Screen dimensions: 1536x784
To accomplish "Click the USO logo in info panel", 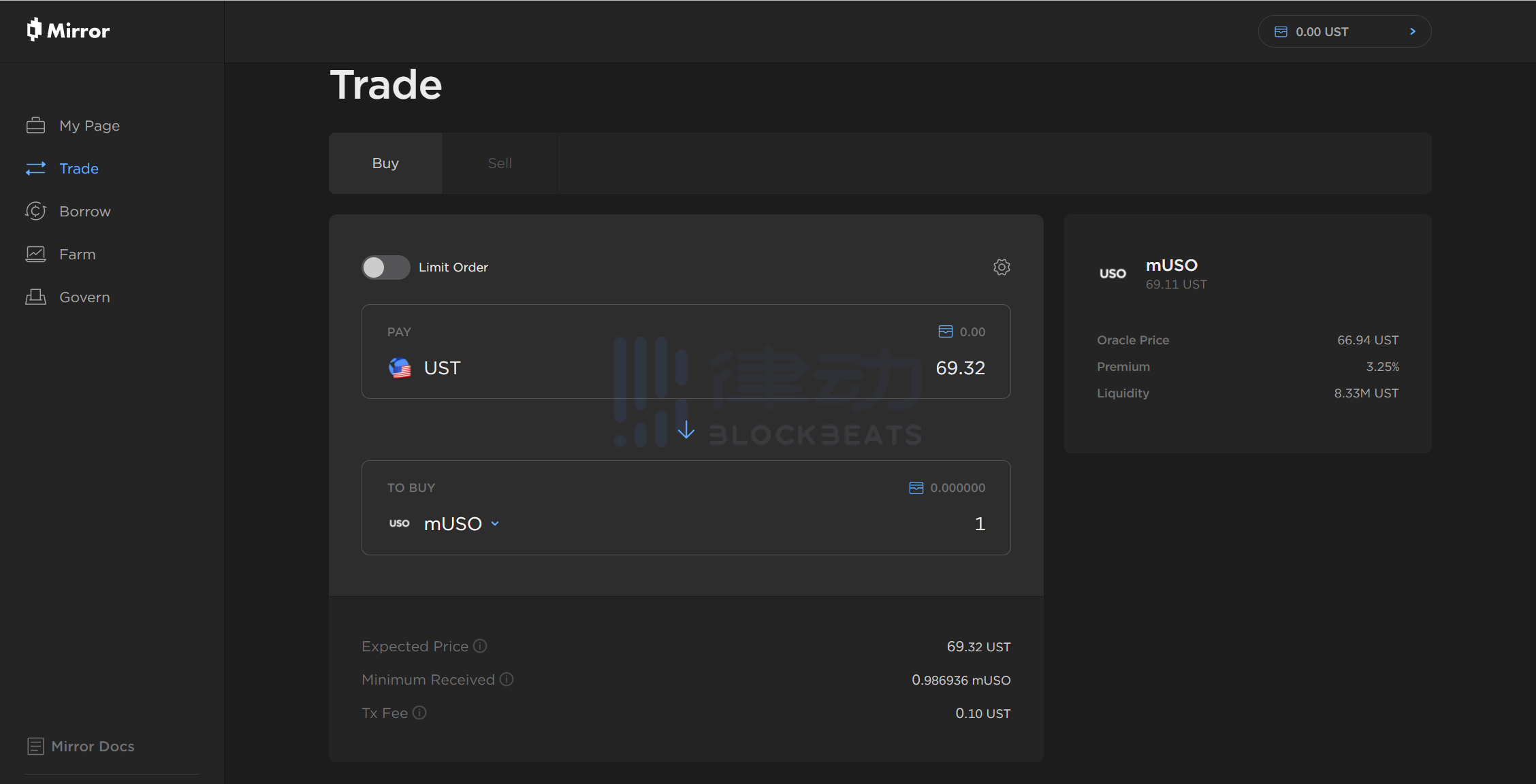I will point(1113,274).
